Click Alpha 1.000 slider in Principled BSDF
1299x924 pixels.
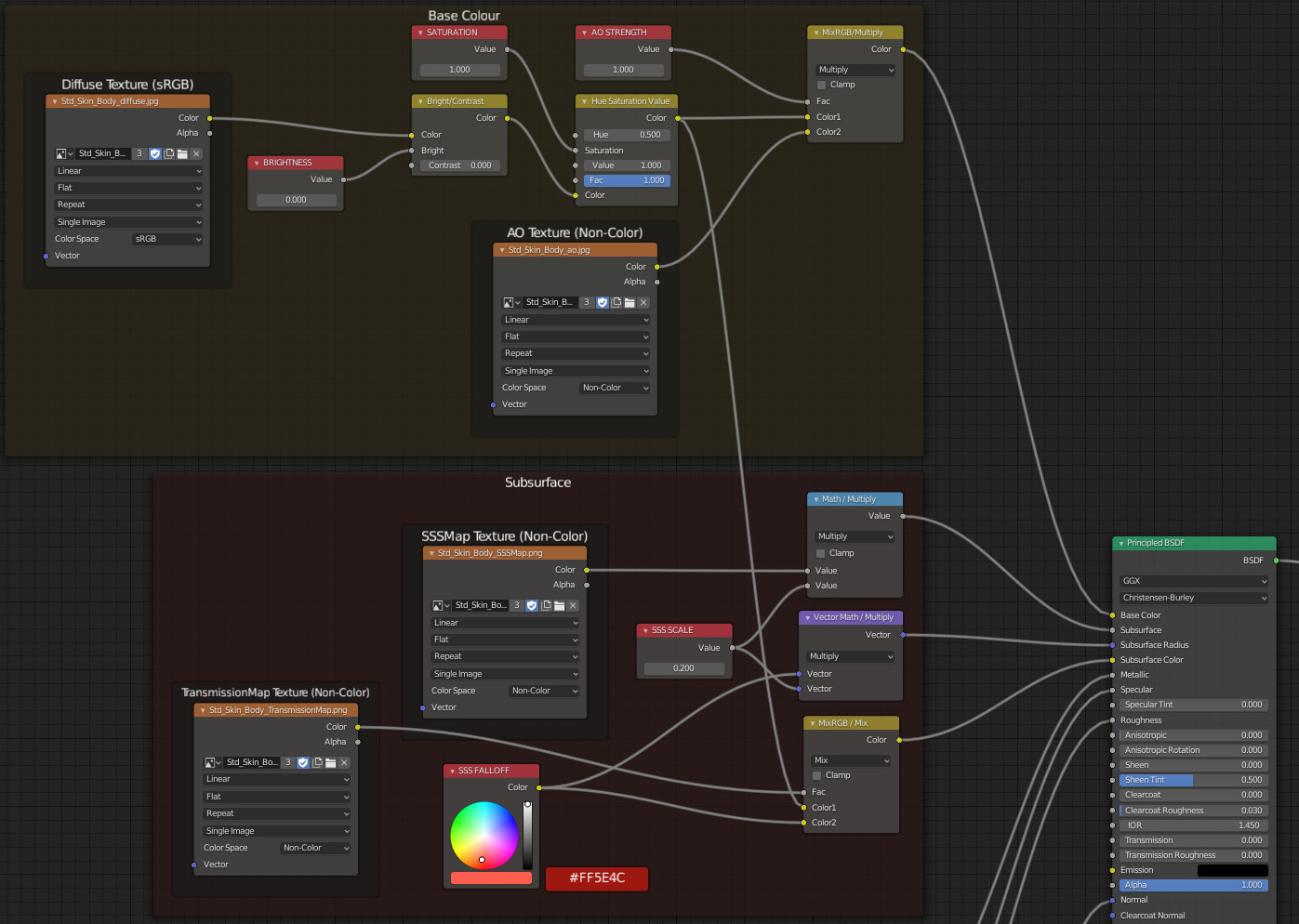(1194, 885)
